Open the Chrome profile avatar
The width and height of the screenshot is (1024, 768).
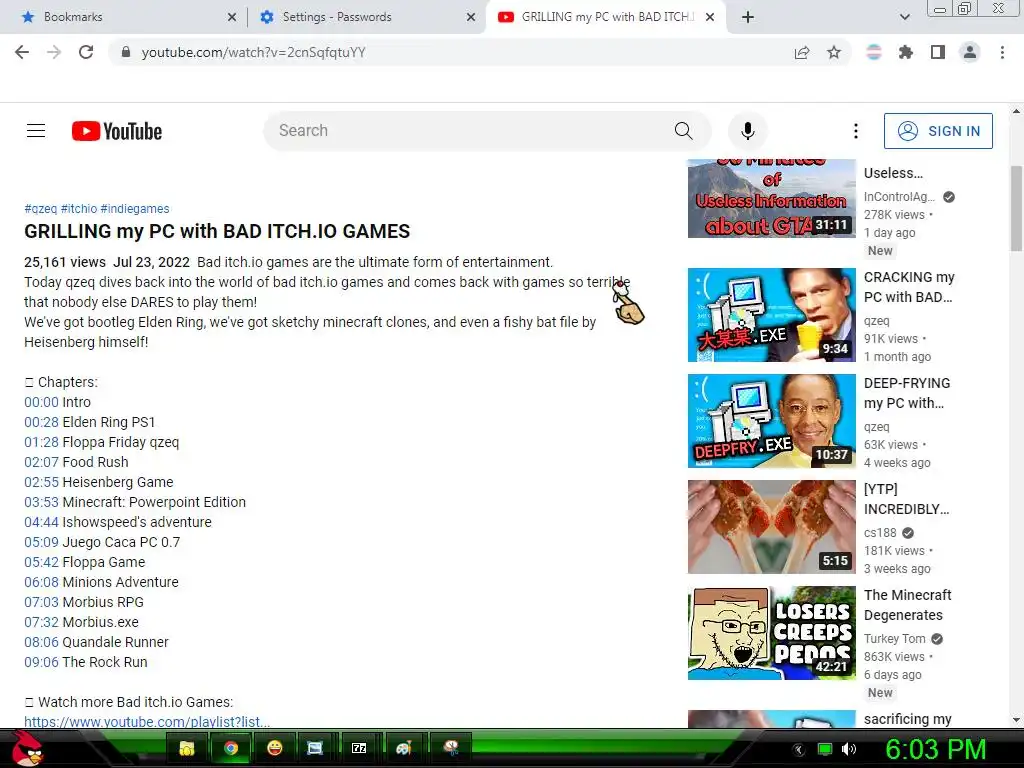coord(970,52)
